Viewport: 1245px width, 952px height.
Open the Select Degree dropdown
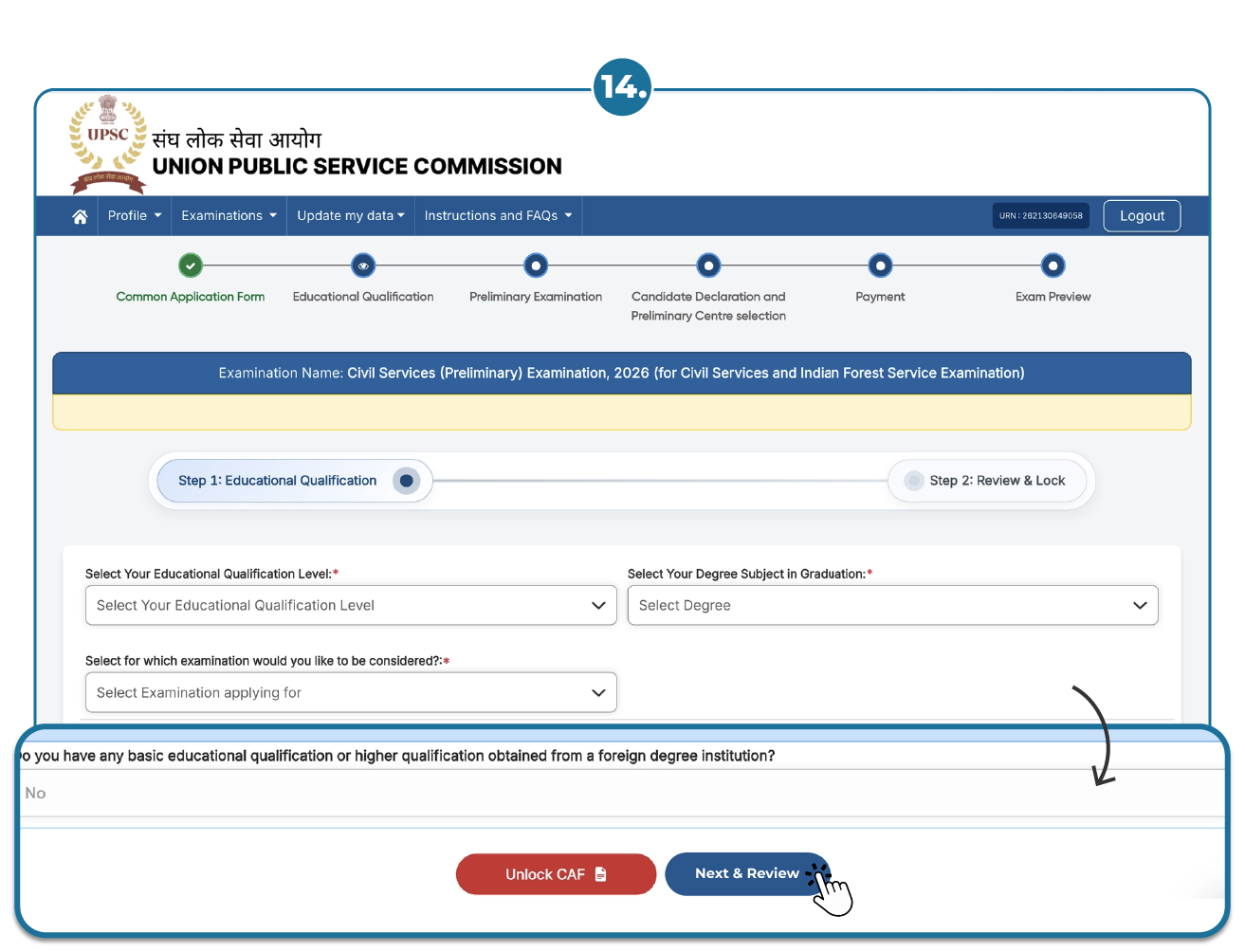(x=892, y=605)
